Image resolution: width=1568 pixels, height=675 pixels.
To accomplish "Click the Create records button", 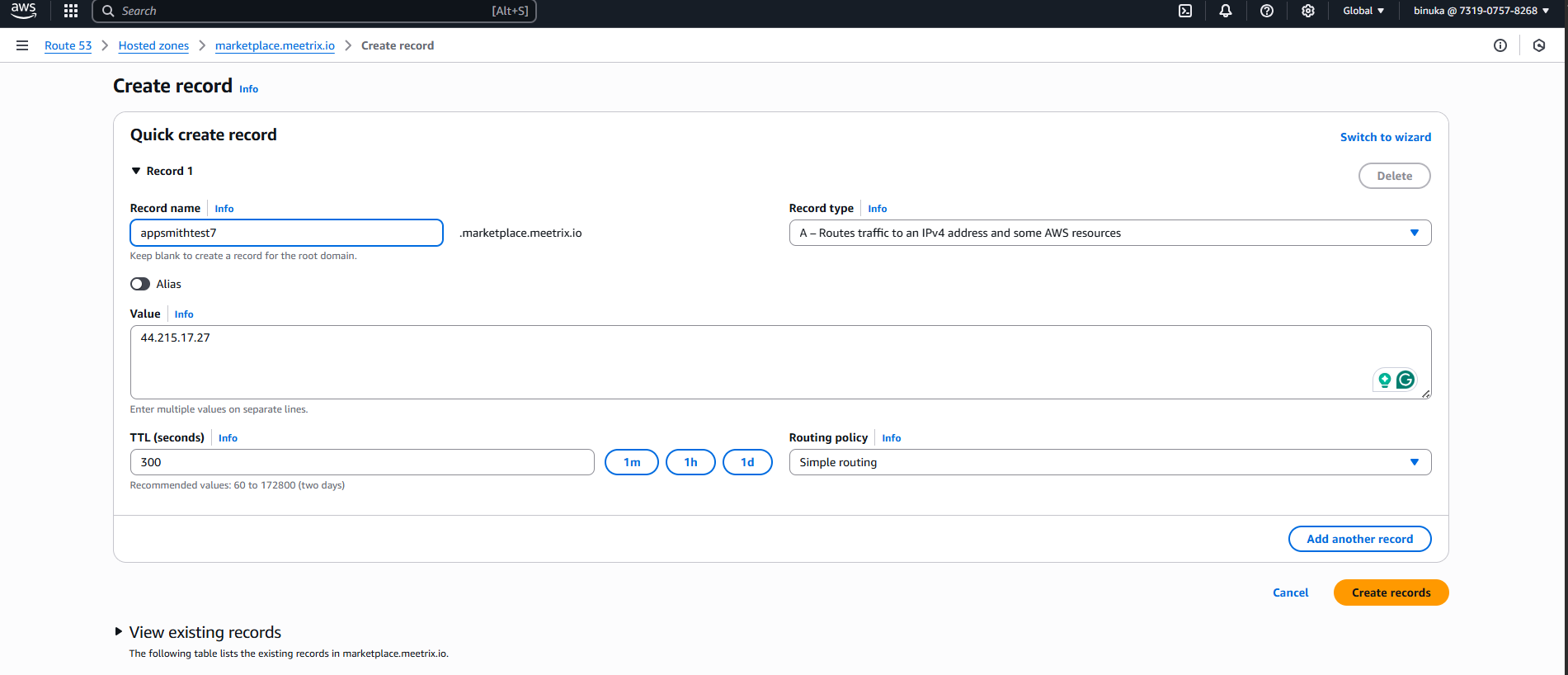I will pyautogui.click(x=1391, y=592).
